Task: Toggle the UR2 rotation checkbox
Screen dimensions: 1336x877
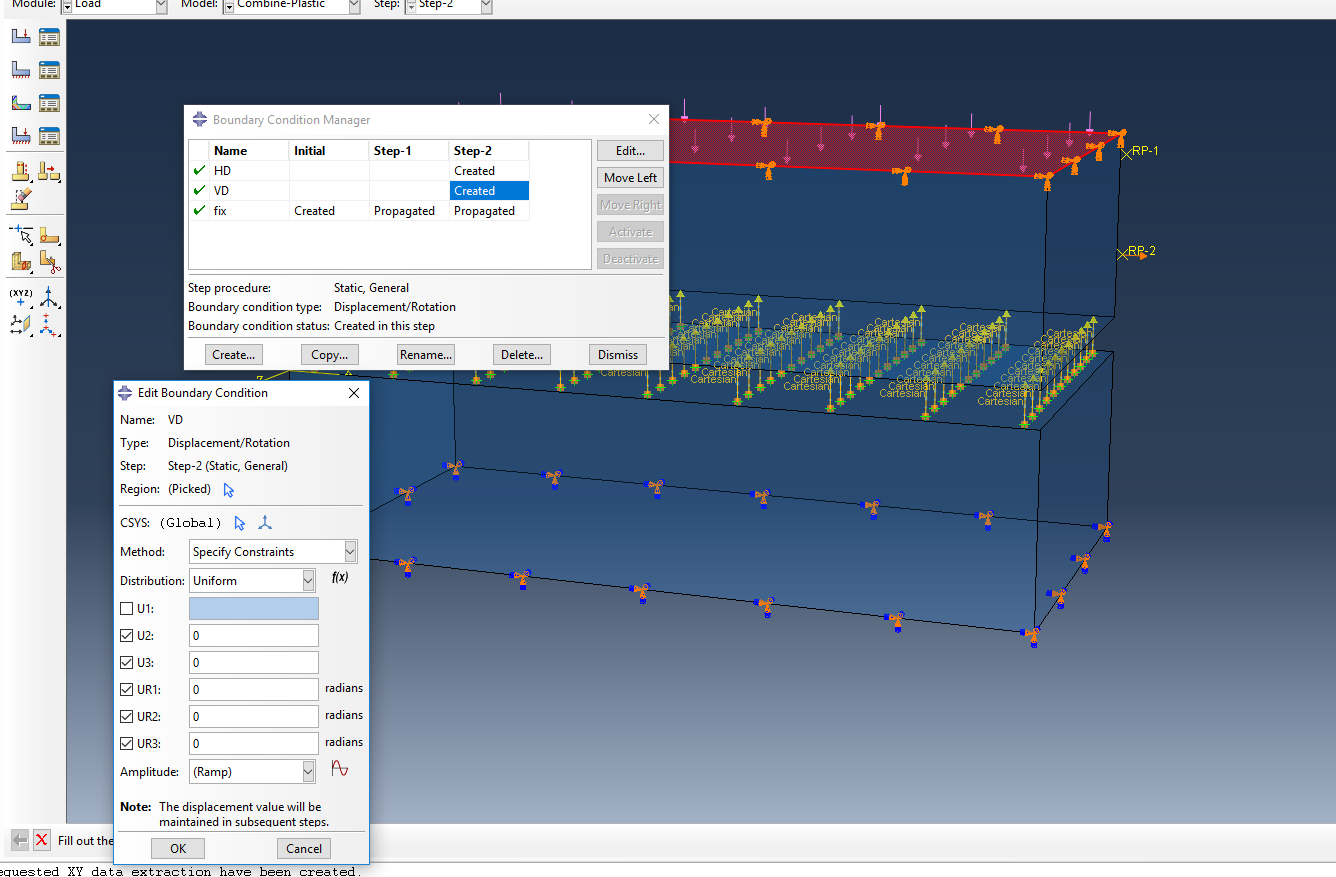Action: [x=126, y=716]
